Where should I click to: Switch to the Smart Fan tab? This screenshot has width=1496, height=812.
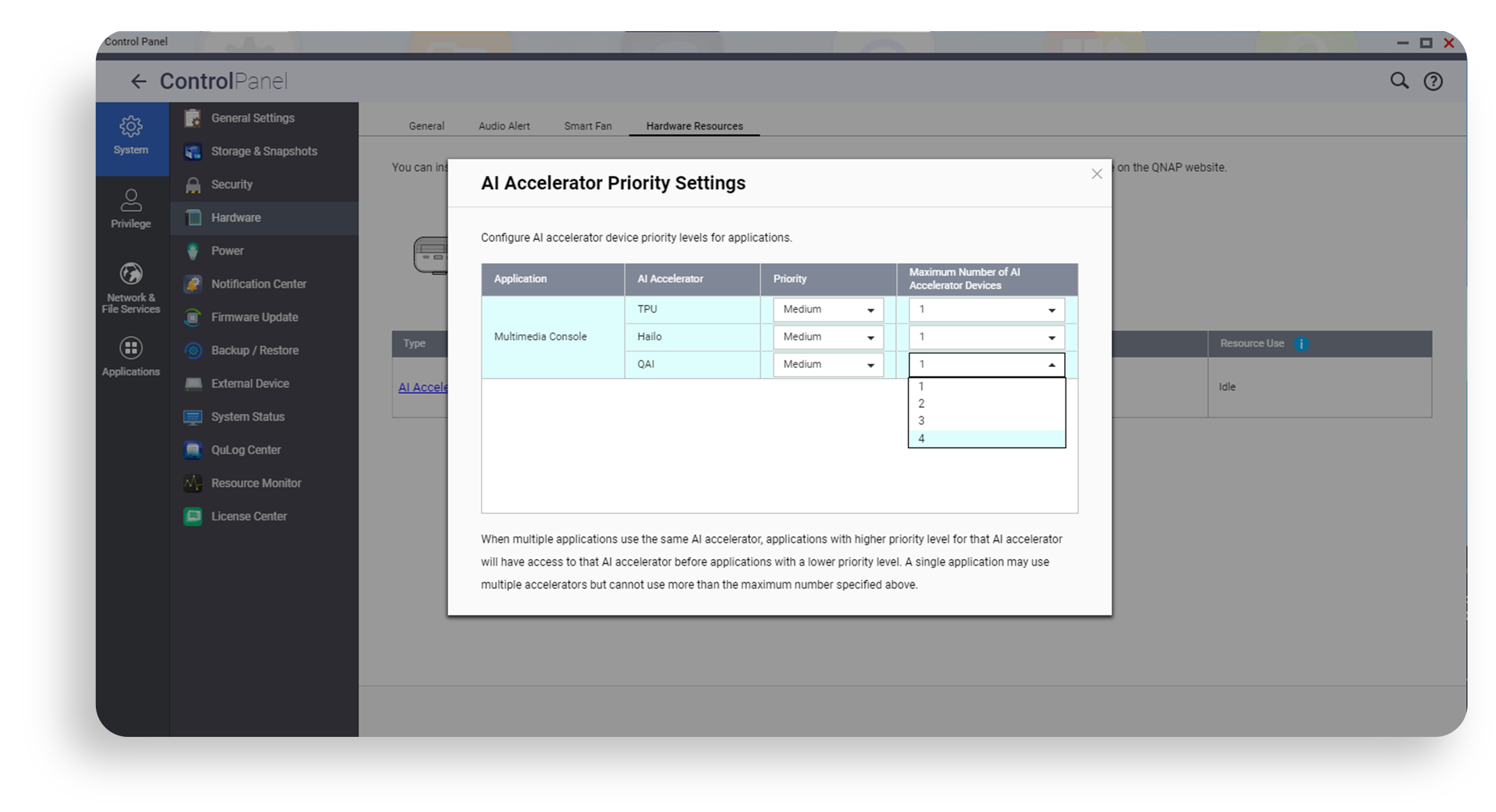pyautogui.click(x=587, y=126)
